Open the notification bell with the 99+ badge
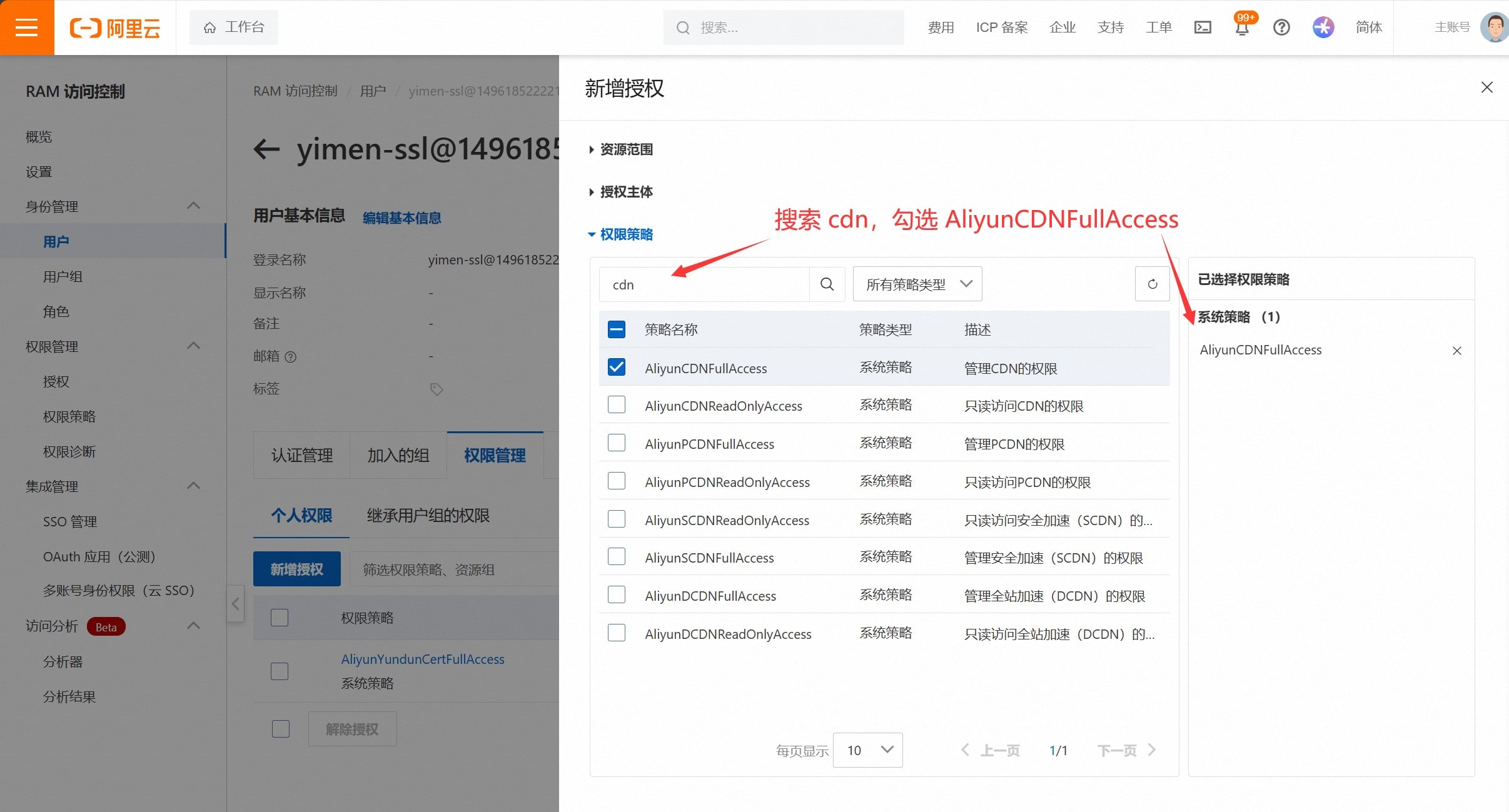Viewport: 1509px width, 812px height. coord(1242,28)
